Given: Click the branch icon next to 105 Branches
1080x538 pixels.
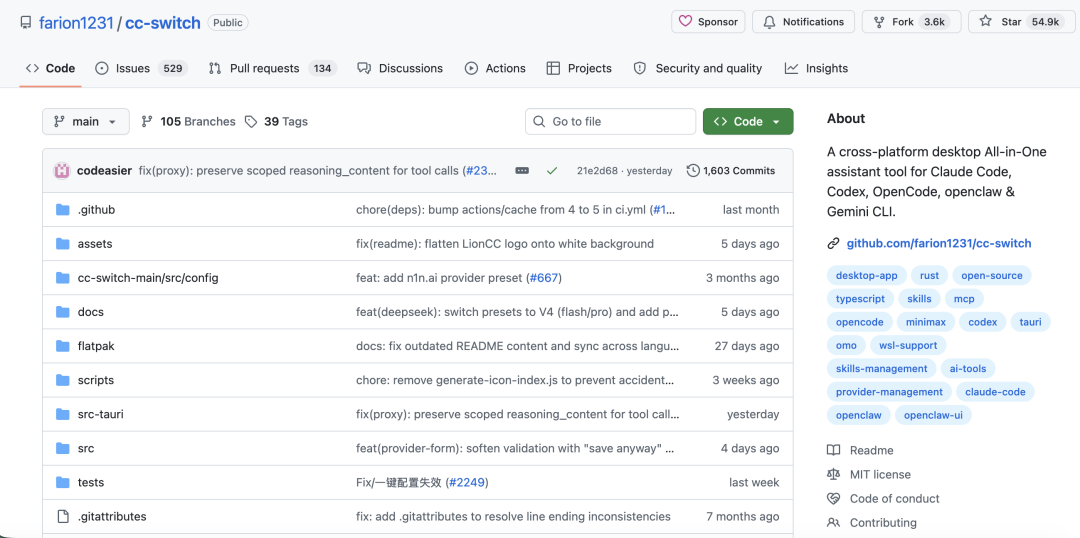Looking at the screenshot, I should 147,121.
